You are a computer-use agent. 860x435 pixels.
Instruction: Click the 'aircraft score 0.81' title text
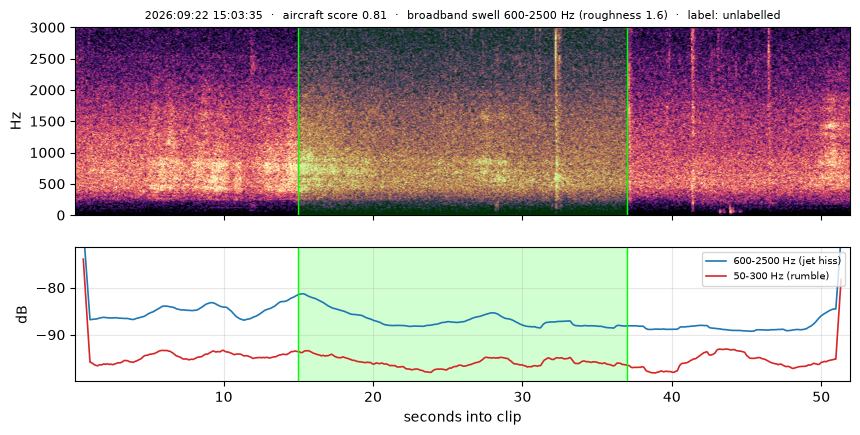(335, 15)
